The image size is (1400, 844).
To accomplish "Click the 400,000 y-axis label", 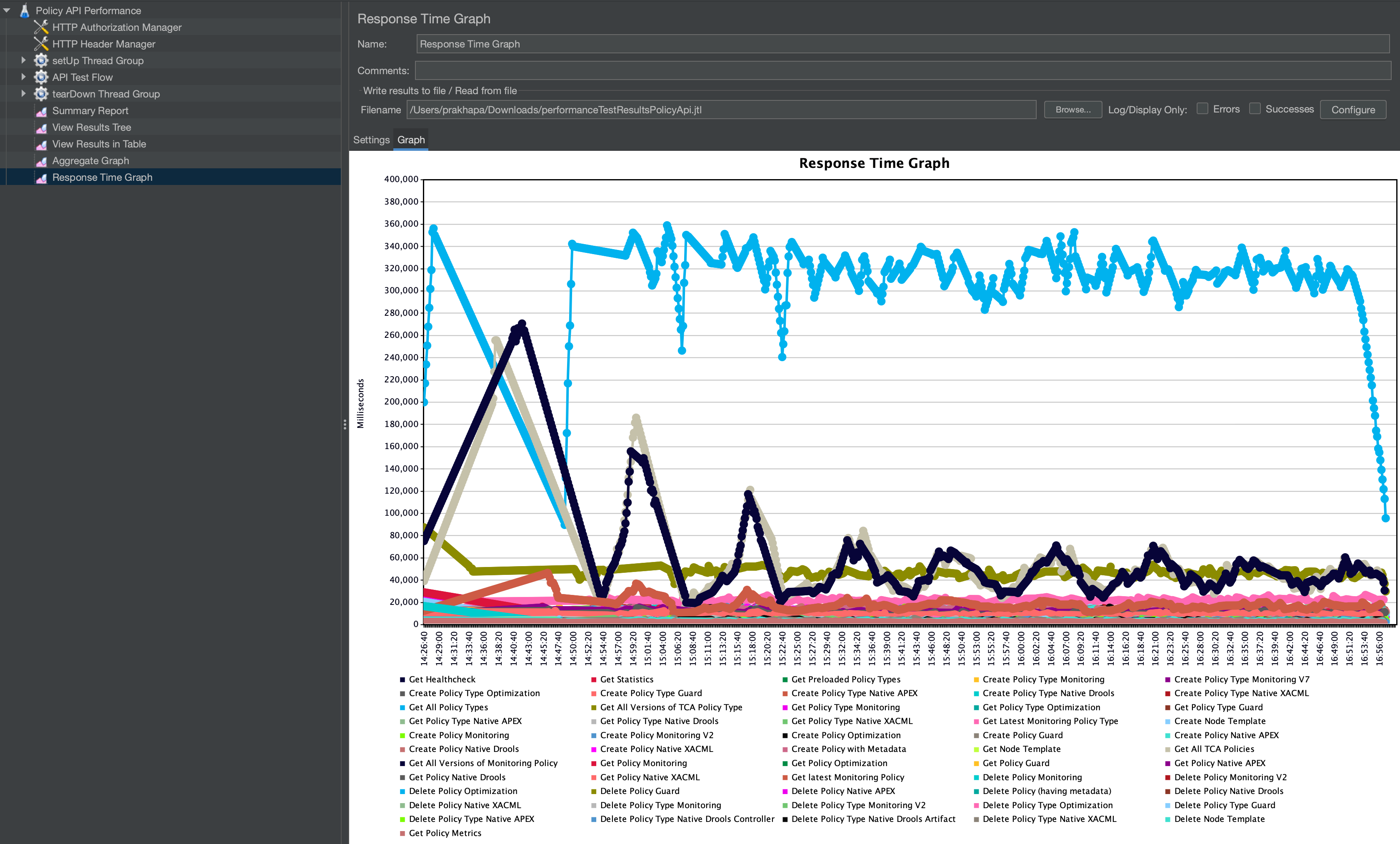I will click(401, 179).
